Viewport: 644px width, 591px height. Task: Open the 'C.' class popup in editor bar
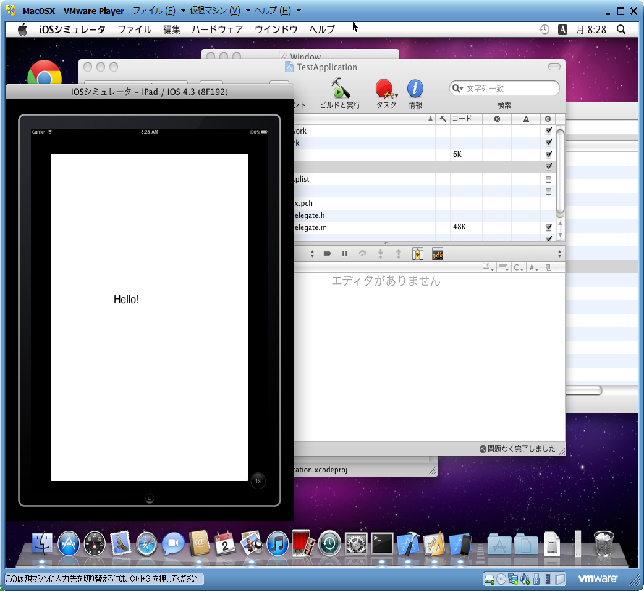pyautogui.click(x=518, y=267)
